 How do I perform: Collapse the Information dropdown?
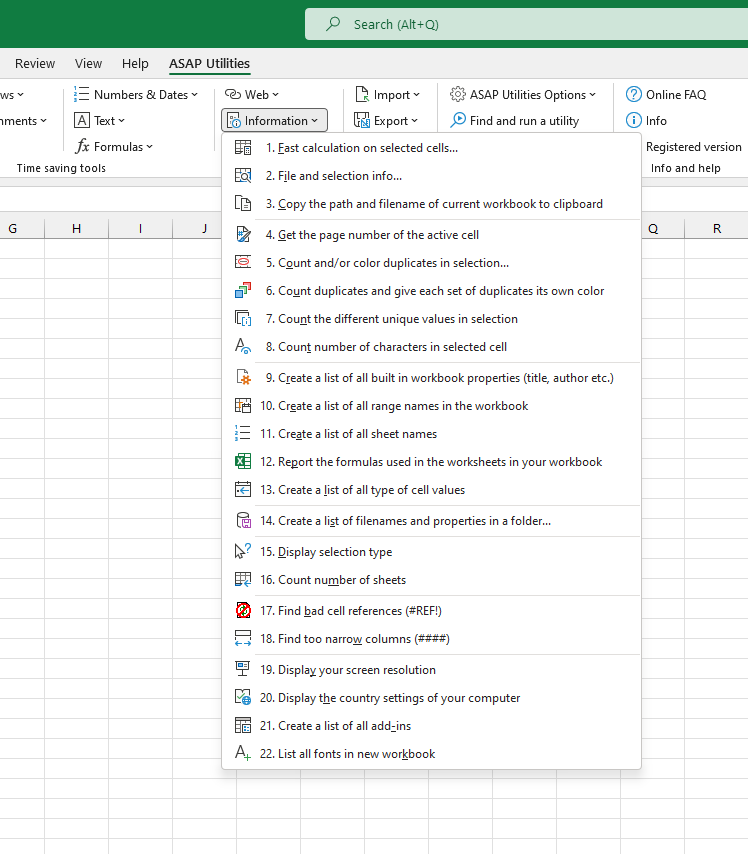[x=274, y=120]
